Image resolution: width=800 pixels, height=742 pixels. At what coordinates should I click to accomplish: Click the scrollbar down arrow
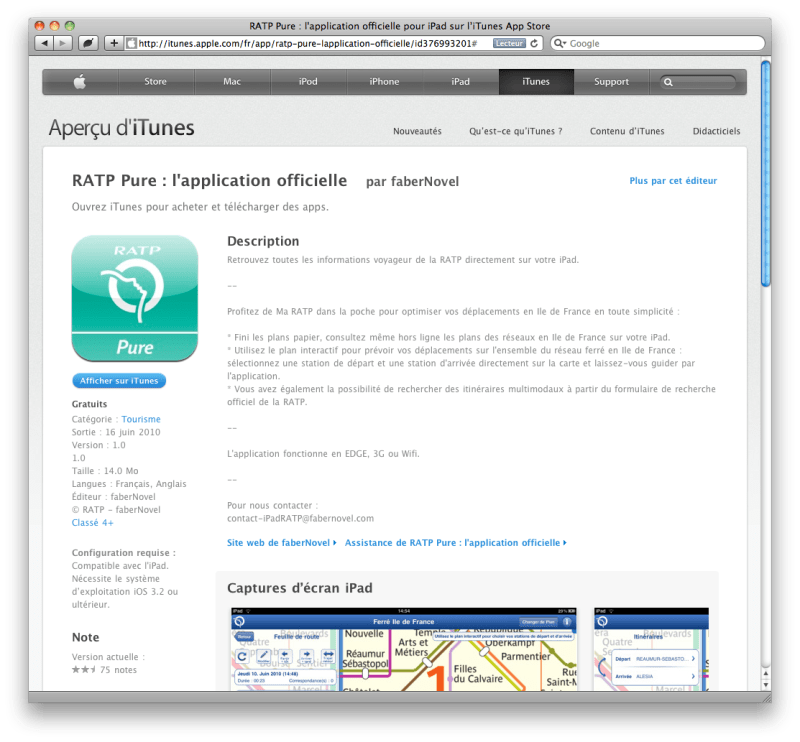[x=765, y=685]
